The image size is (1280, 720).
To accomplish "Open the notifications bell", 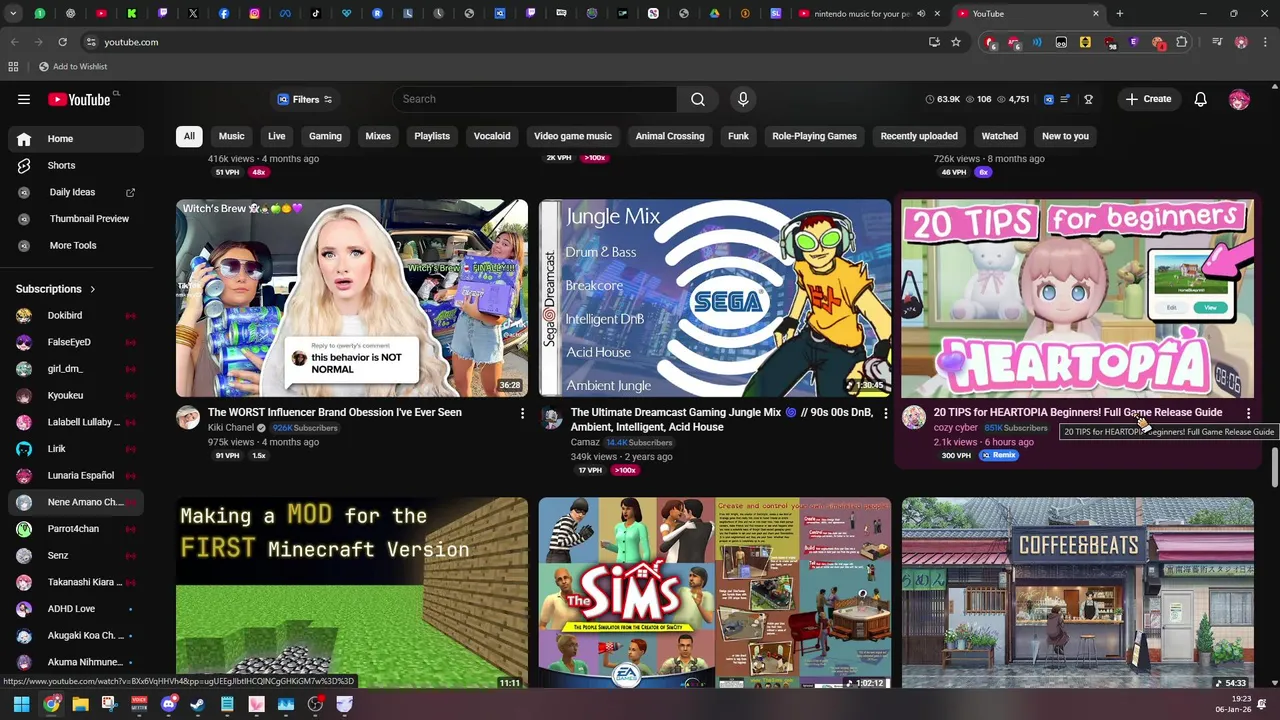I will click(1201, 99).
